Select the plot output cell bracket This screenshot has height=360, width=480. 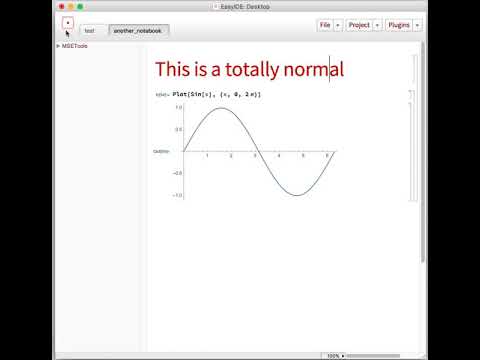tap(411, 152)
